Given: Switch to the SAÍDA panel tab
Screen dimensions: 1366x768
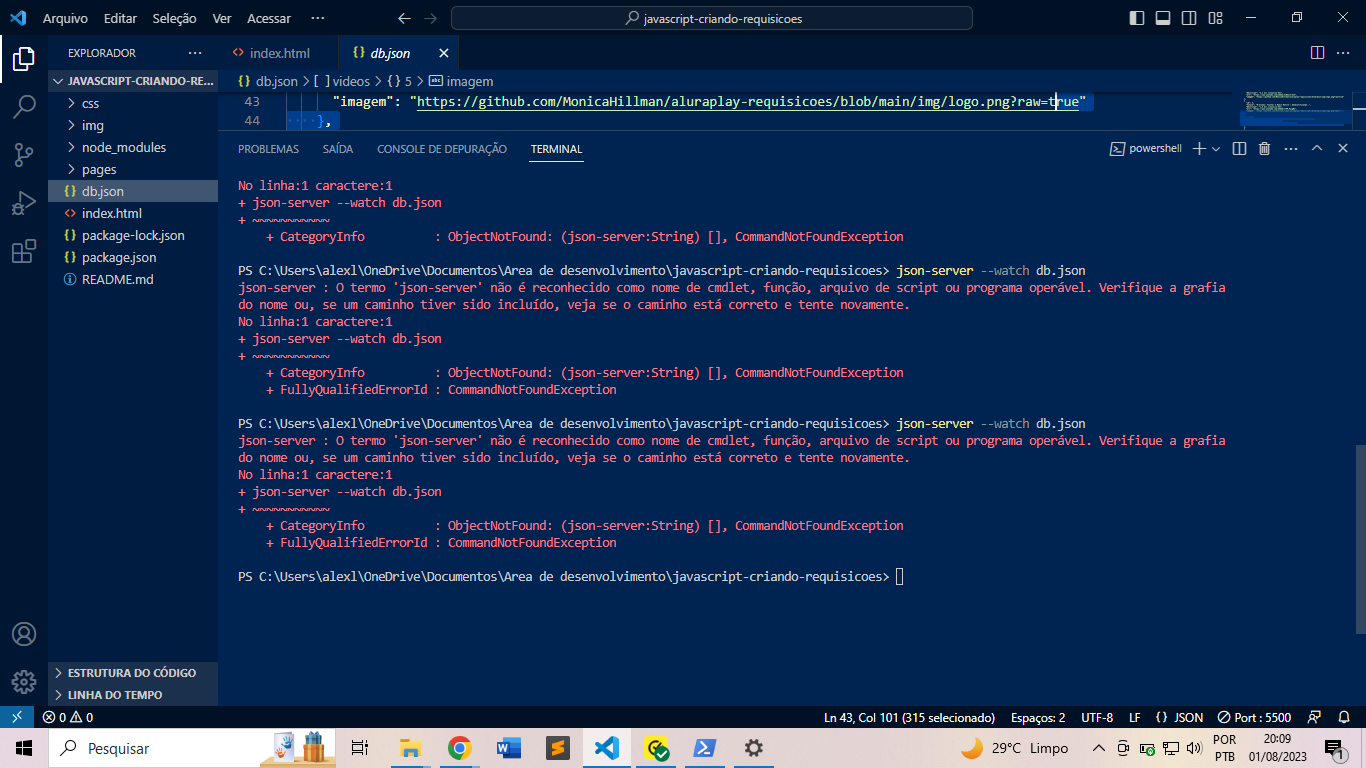Looking at the screenshot, I should pos(338,149).
